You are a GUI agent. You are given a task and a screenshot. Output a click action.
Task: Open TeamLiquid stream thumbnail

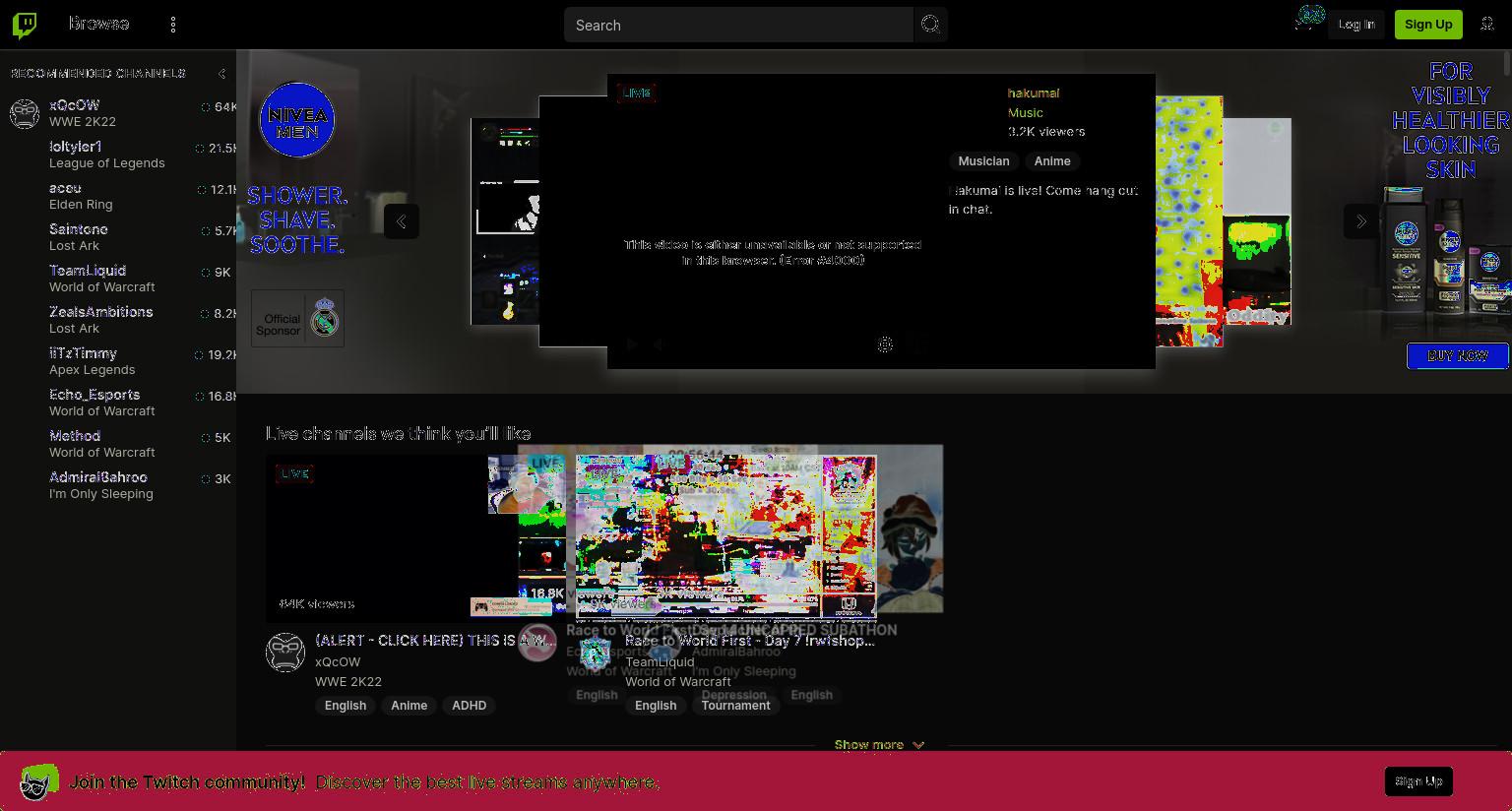click(726, 537)
